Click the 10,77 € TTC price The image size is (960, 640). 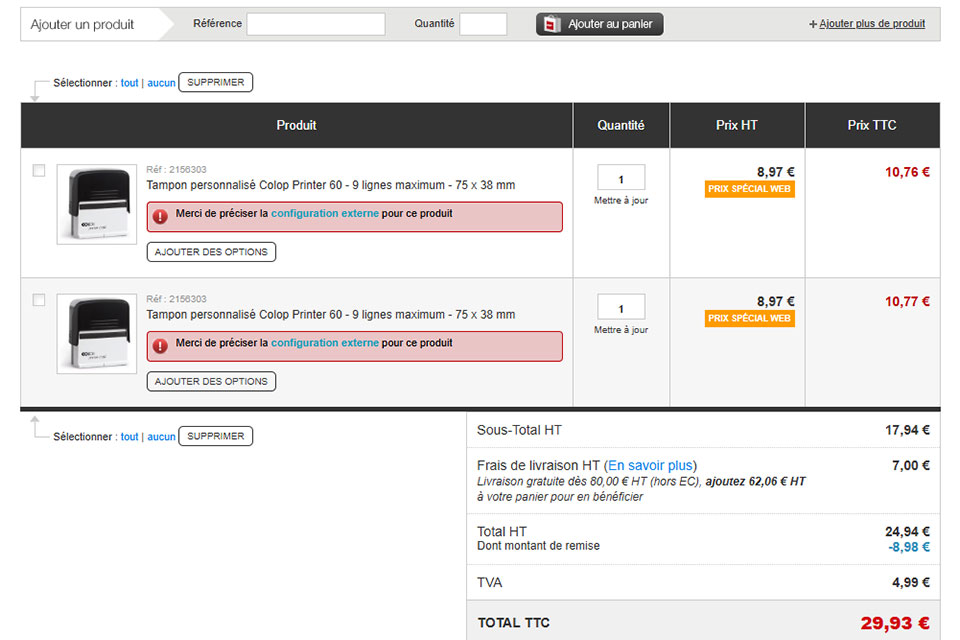click(907, 301)
